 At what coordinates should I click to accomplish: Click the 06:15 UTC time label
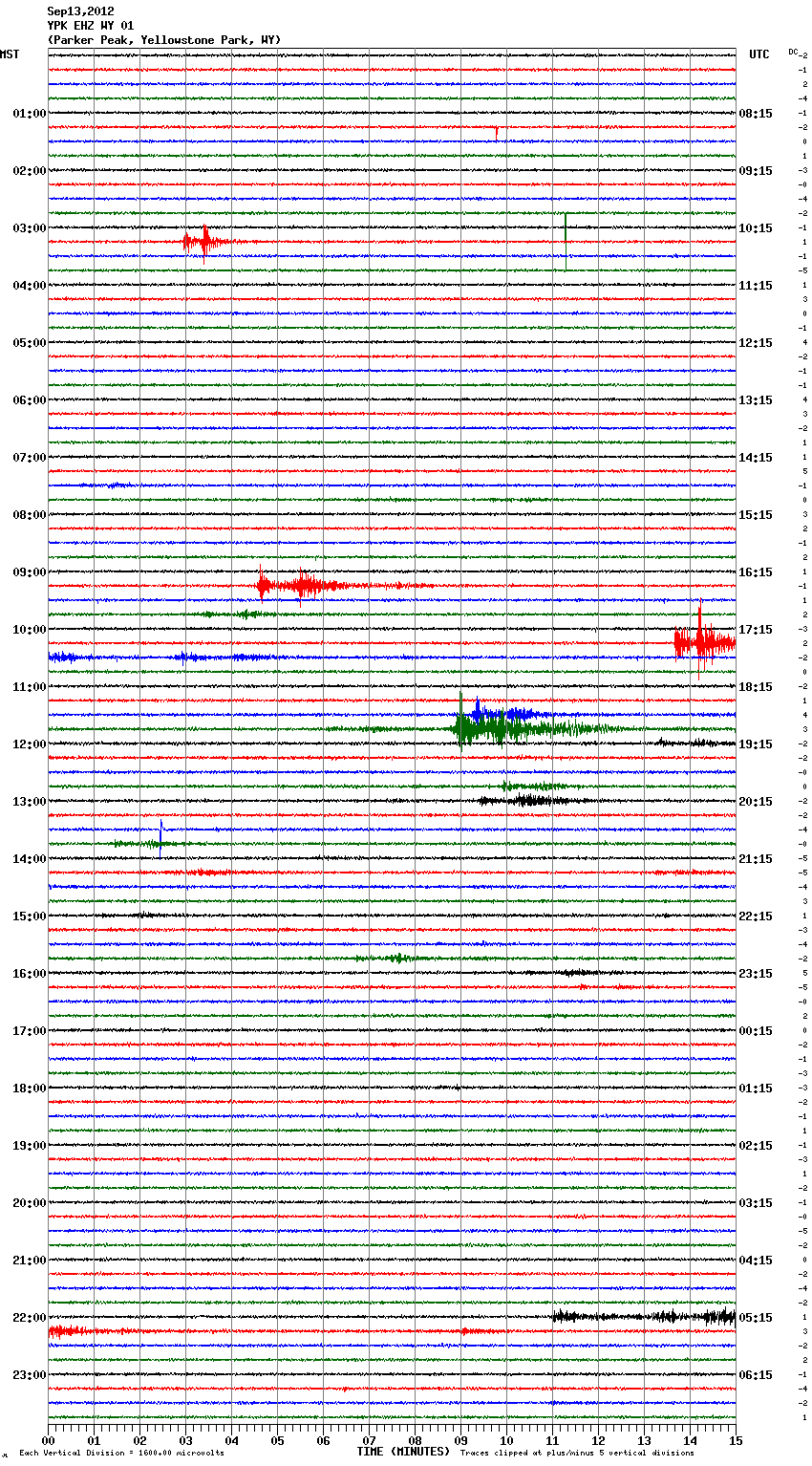click(756, 1375)
